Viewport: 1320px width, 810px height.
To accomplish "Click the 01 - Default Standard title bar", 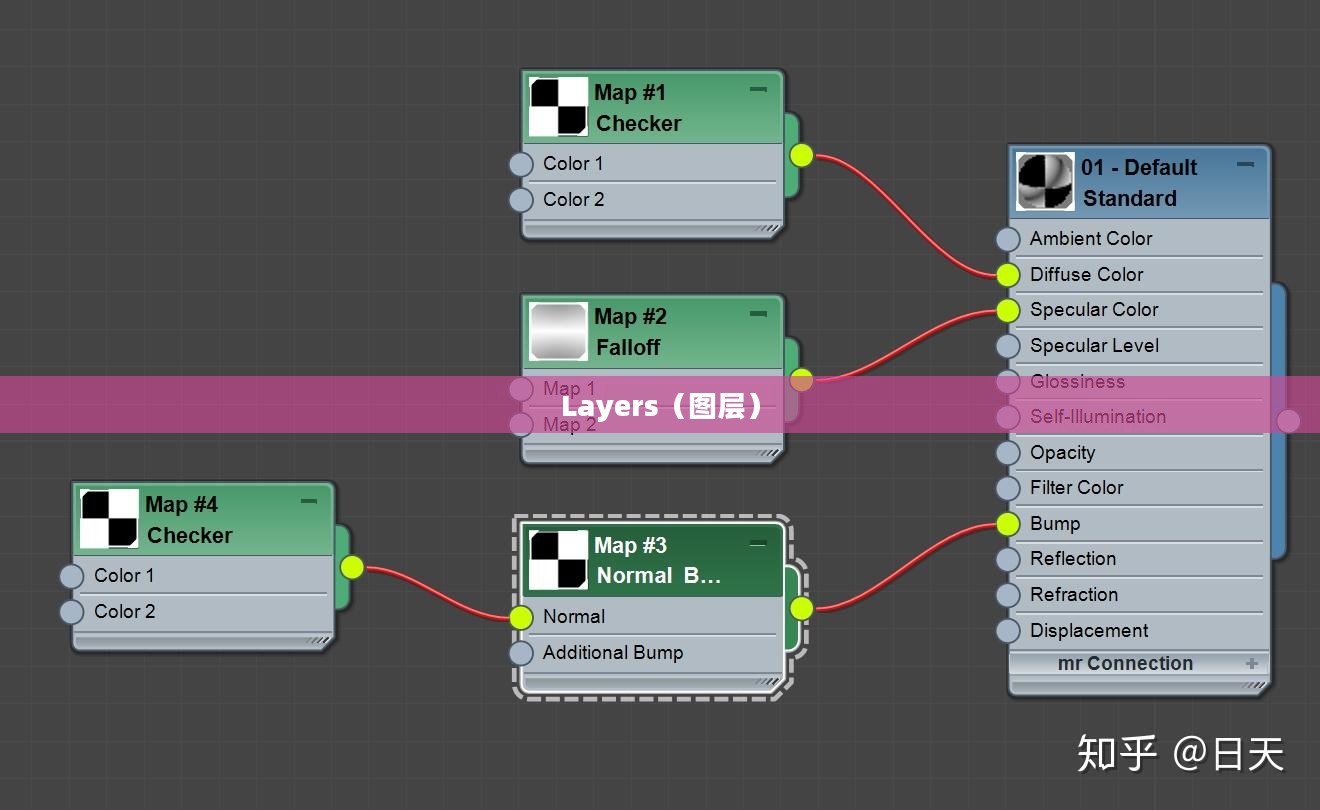I will [1139, 182].
